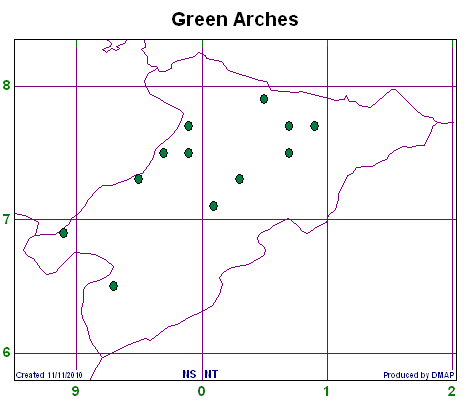The width and height of the screenshot is (471, 402).
Task: Click the "Green Arches" map title
Action: tap(235, 20)
